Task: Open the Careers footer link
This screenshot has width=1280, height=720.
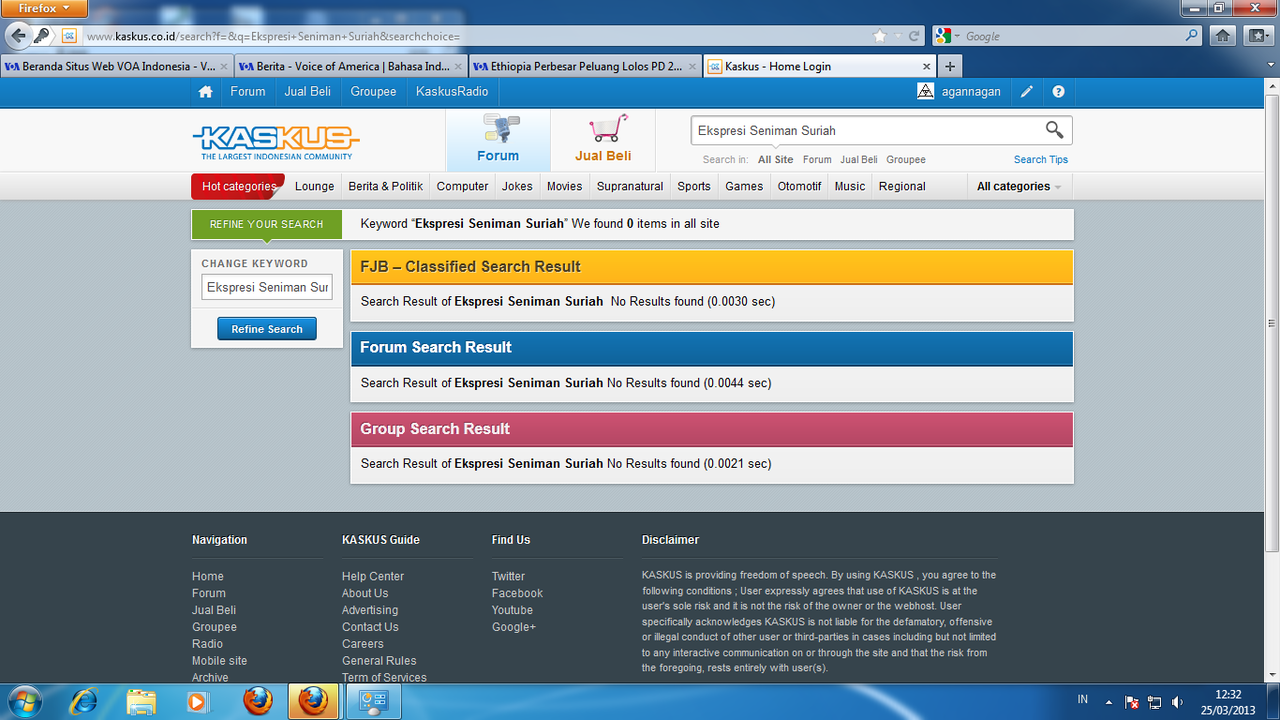Action: tap(362, 644)
